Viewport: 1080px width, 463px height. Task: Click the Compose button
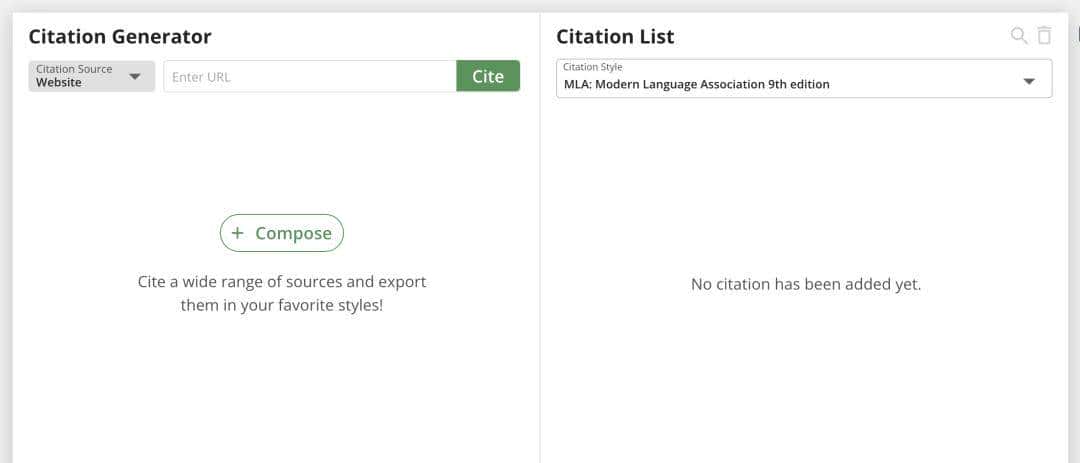282,233
